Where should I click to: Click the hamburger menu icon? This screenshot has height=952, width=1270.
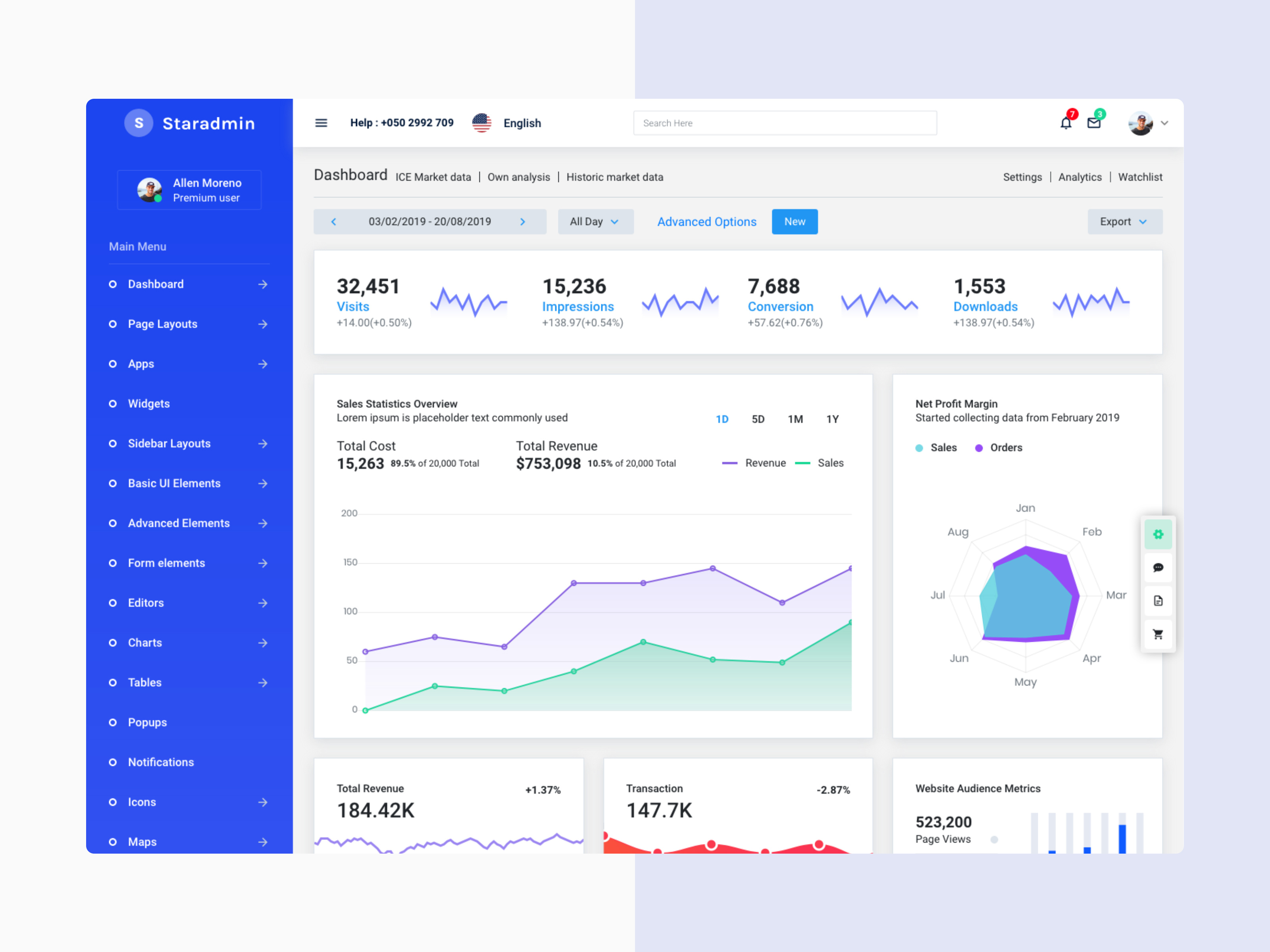[x=321, y=123]
